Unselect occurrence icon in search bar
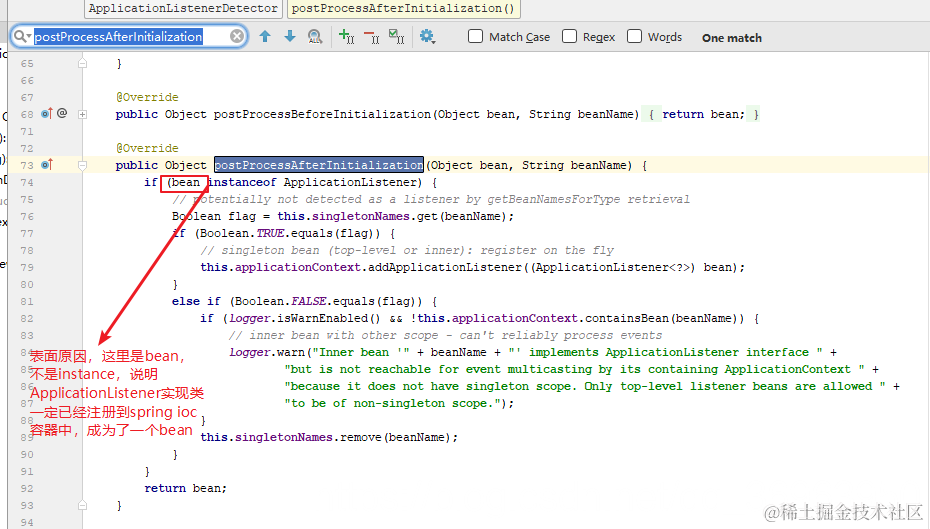The width and height of the screenshot is (930, 529). pos(372,37)
